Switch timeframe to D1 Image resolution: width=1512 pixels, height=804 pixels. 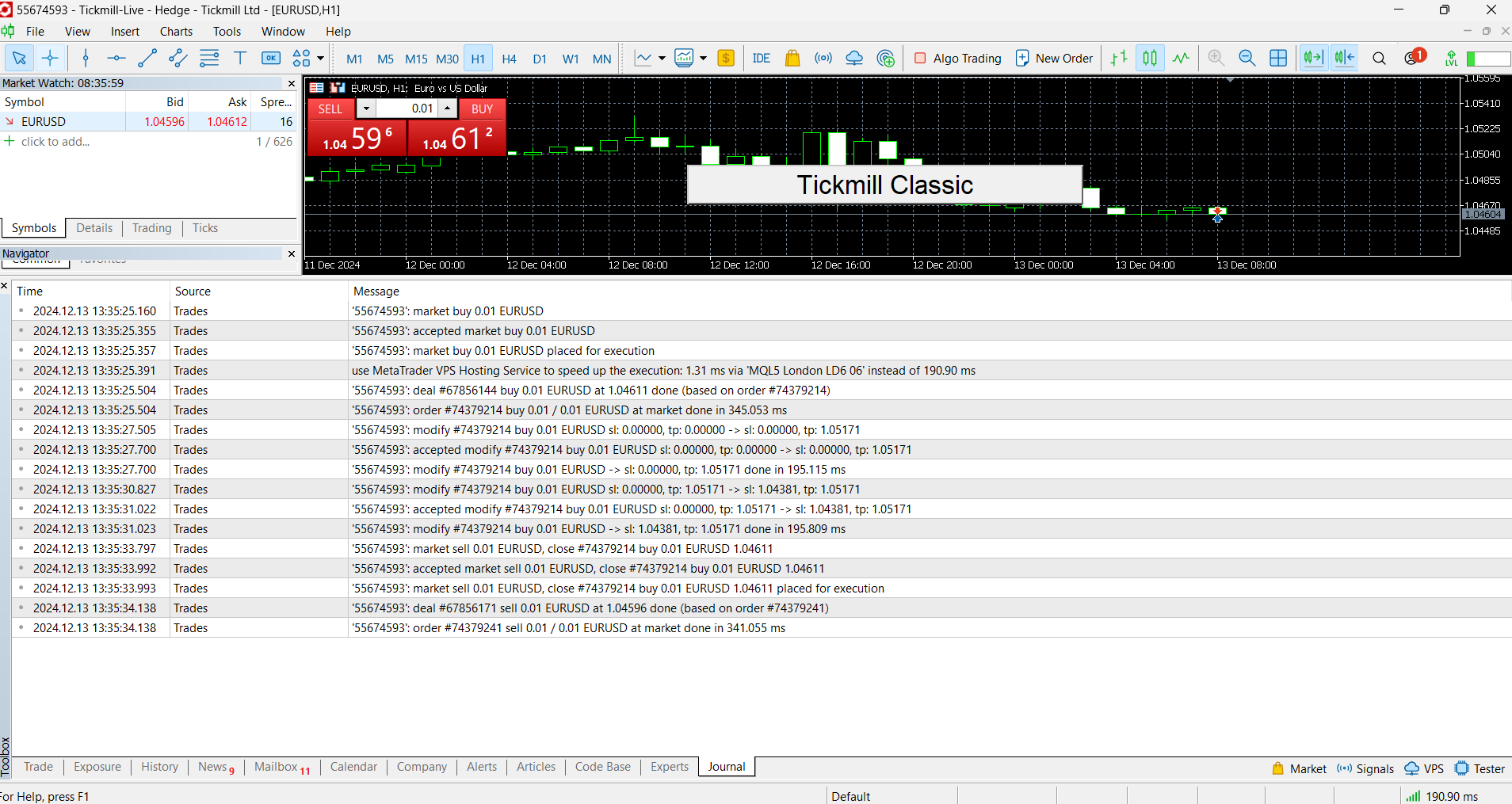coord(540,59)
